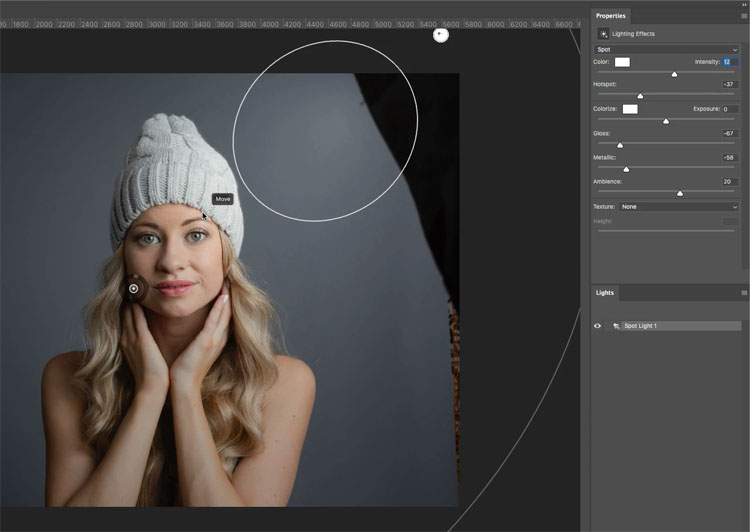Open the Colorize color swatch
The height and width of the screenshot is (532, 750).
tap(629, 109)
